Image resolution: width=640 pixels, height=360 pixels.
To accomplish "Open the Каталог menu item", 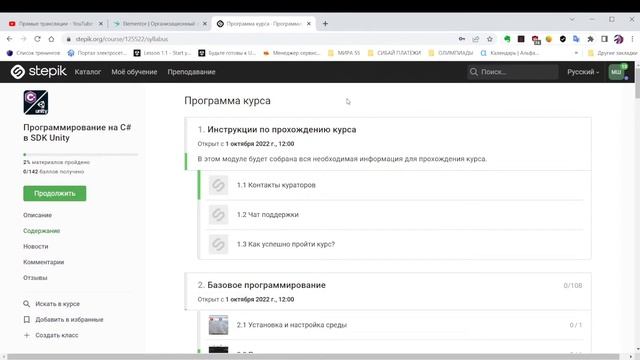I will 88,72.
